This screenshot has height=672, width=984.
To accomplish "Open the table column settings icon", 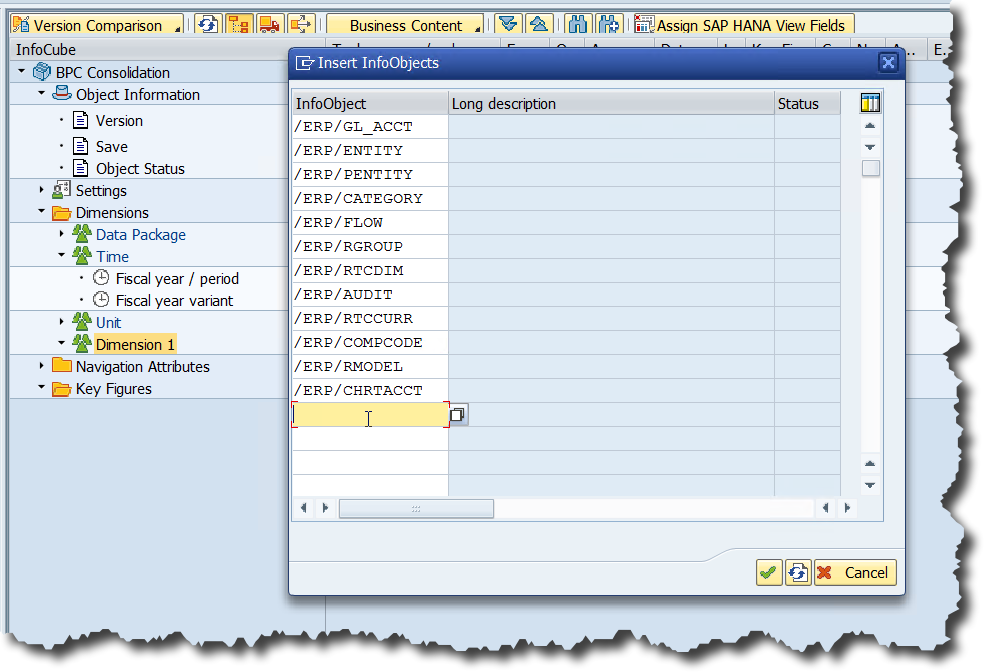I will [870, 103].
